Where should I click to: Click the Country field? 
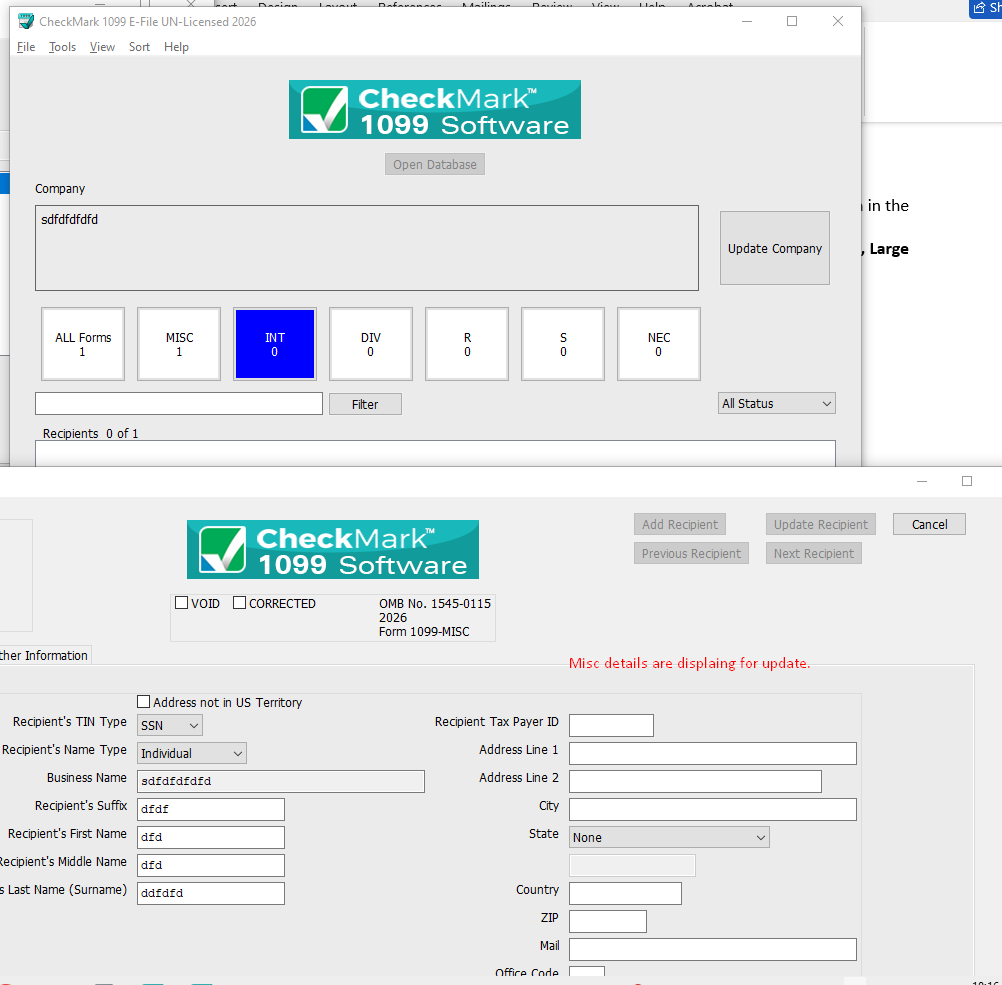click(625, 893)
